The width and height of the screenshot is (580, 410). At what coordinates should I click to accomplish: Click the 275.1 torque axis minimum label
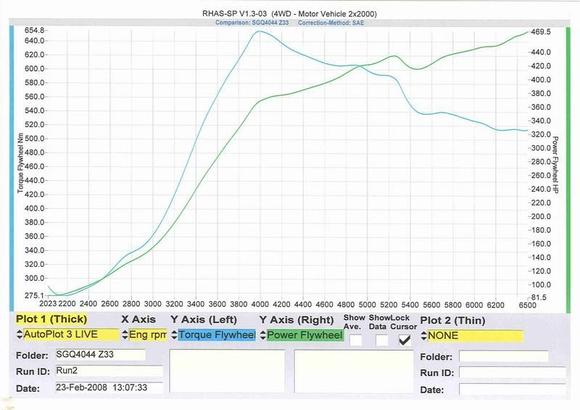point(34,295)
